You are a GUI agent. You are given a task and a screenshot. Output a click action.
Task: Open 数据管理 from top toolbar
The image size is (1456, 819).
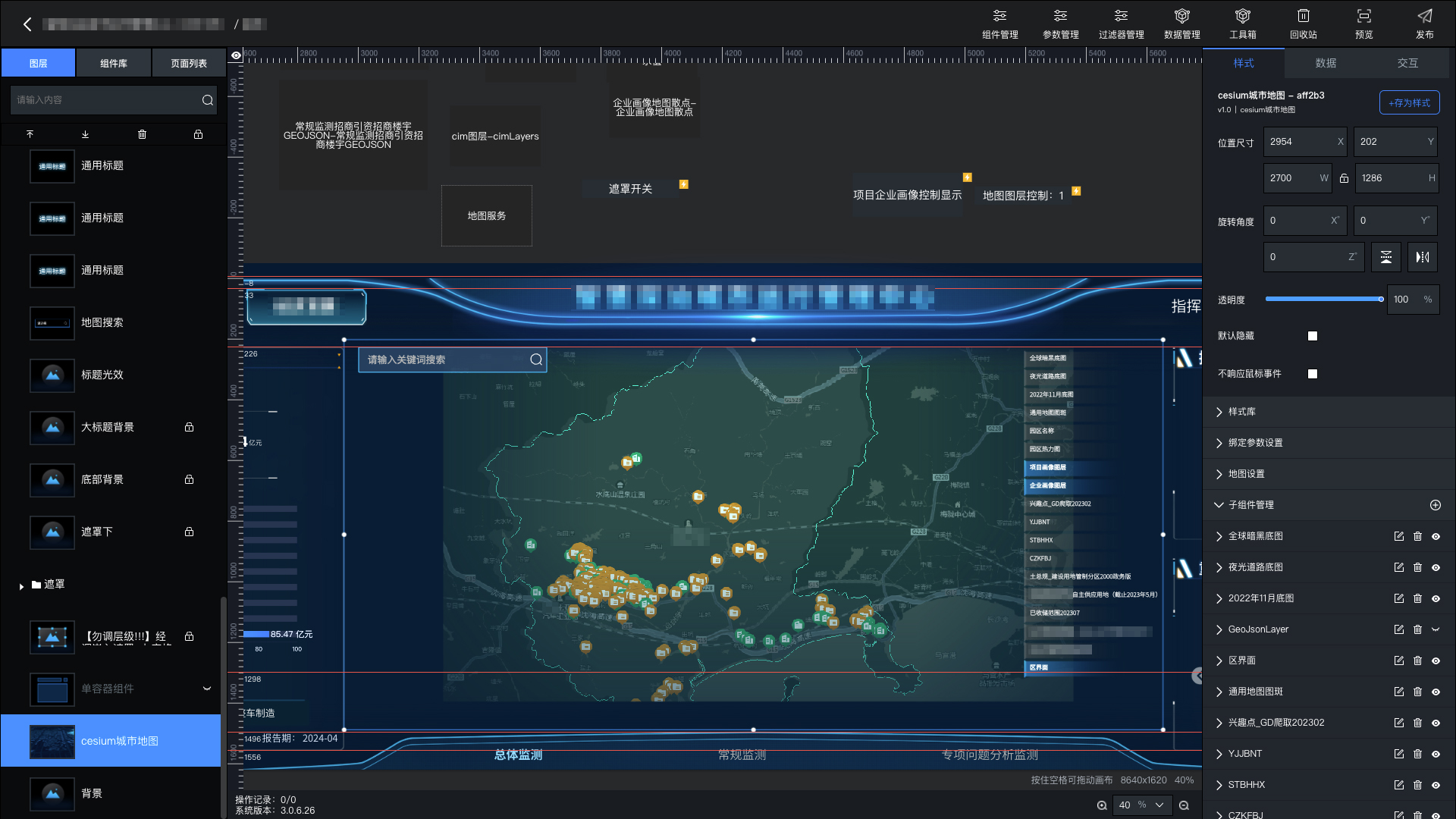(x=1181, y=24)
